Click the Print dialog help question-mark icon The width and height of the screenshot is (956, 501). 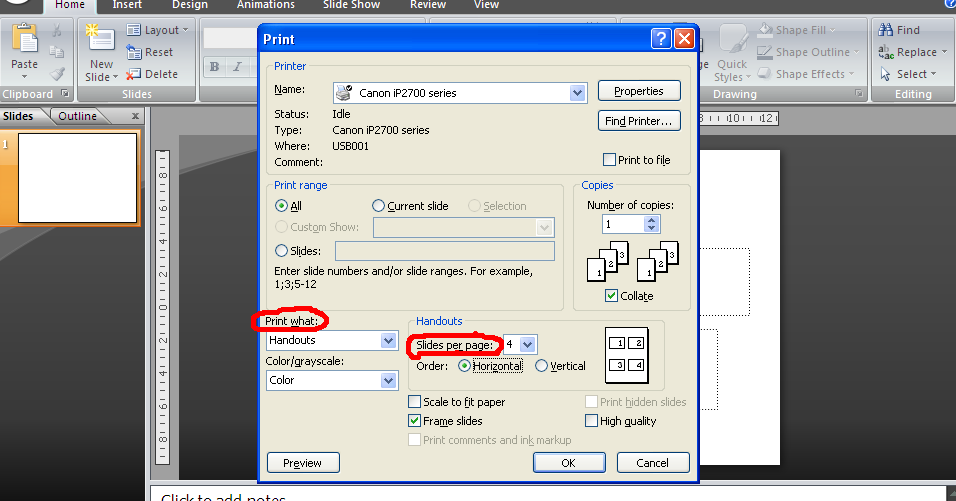pyautogui.click(x=661, y=39)
